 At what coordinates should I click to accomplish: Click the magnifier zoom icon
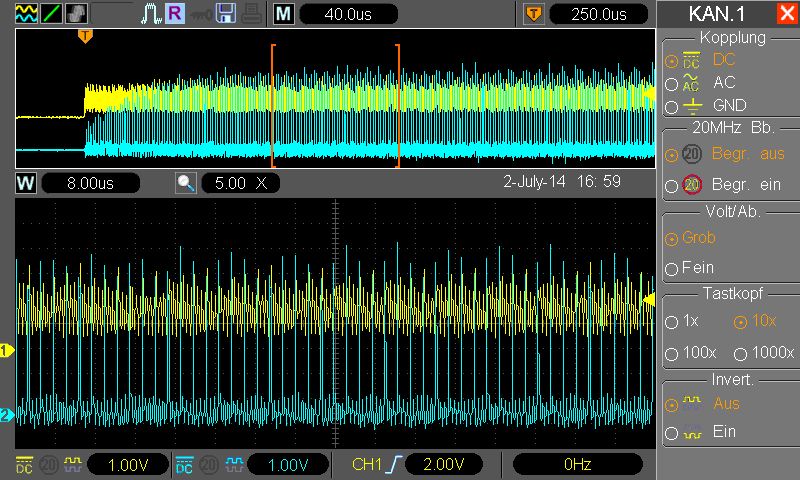(x=185, y=184)
